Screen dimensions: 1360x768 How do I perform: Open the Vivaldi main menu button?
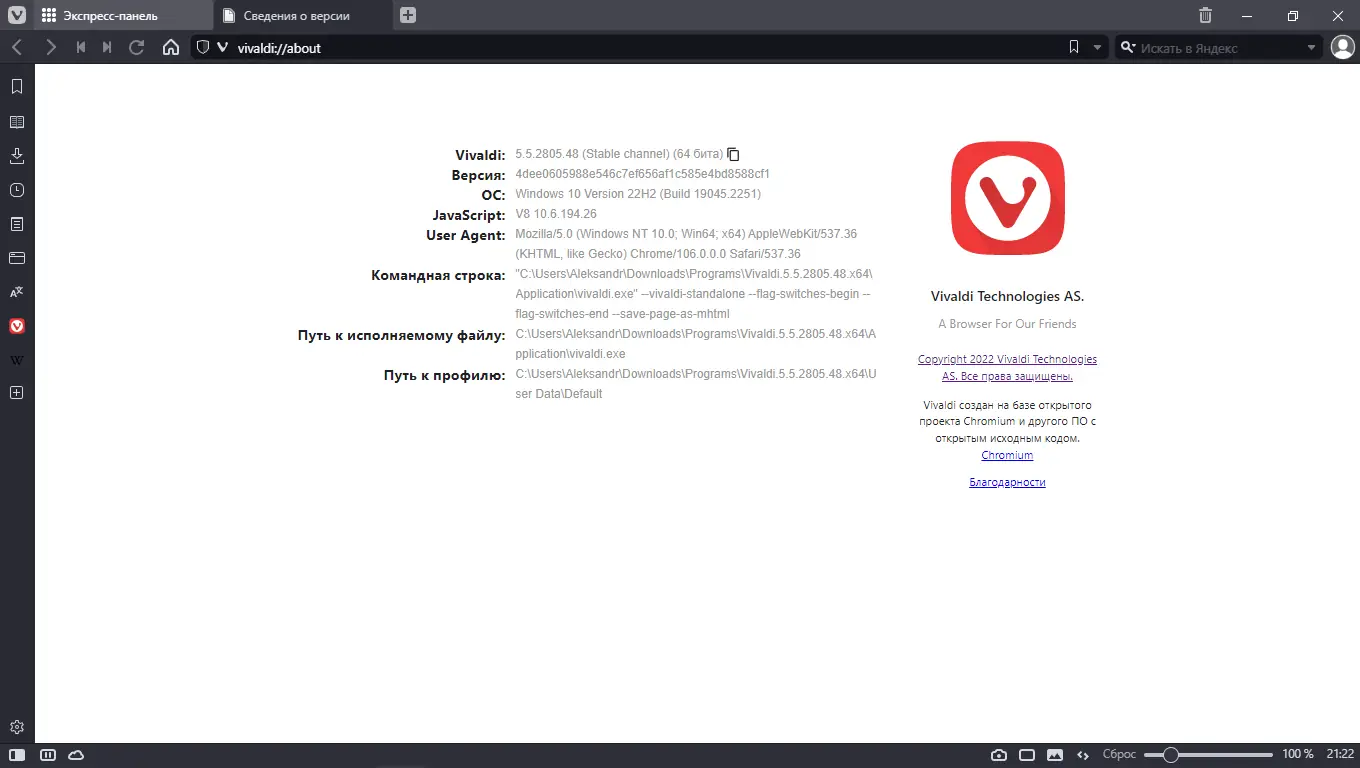[17, 15]
